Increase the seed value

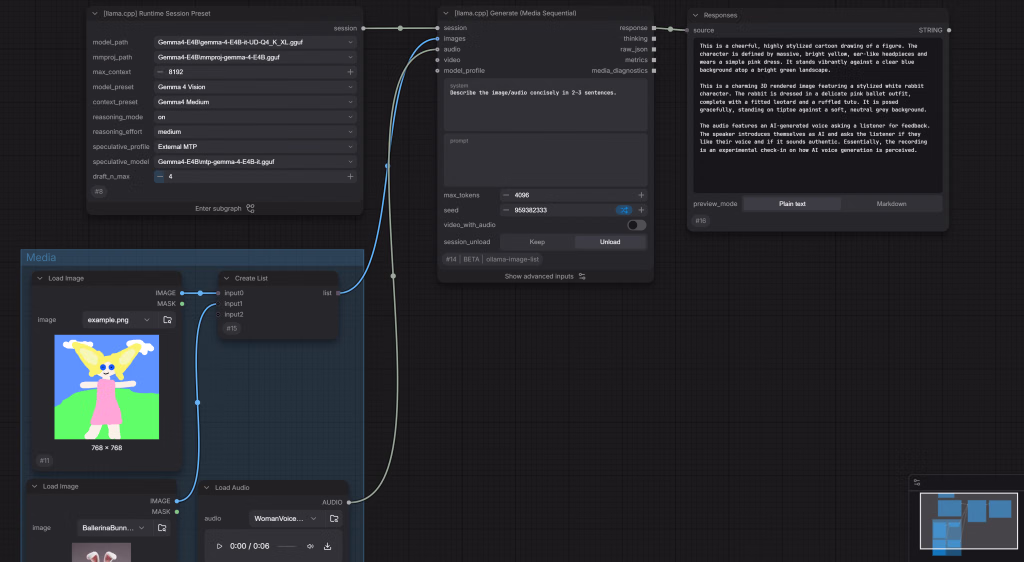point(641,210)
